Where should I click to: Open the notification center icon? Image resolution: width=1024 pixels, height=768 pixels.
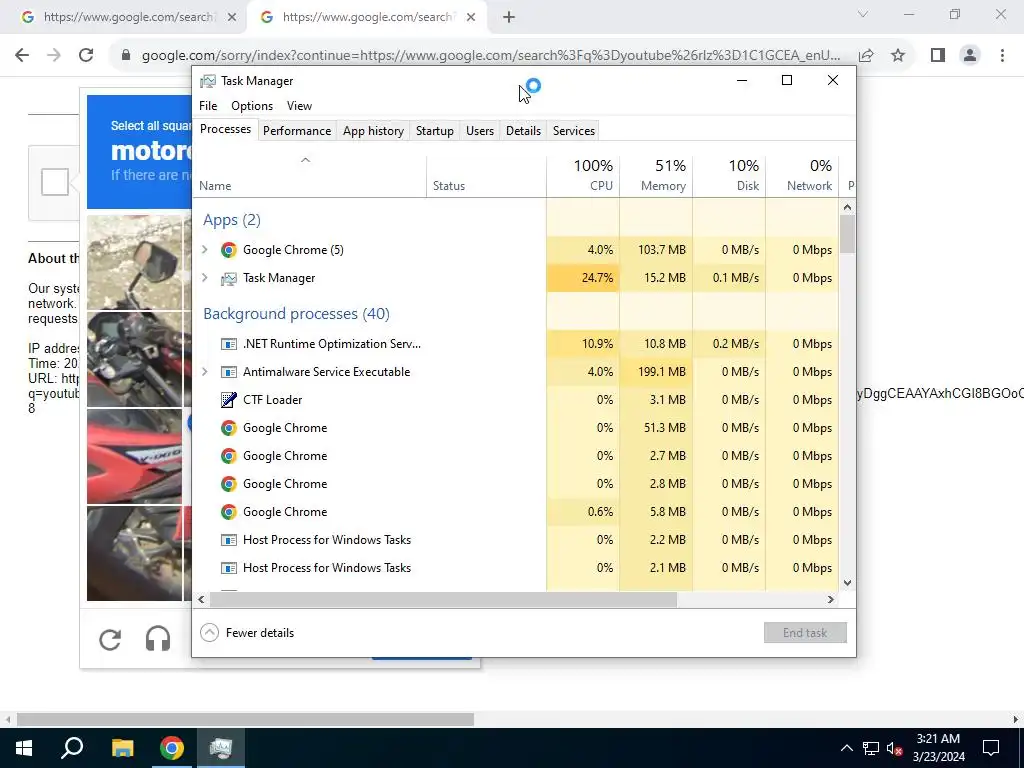click(991, 748)
